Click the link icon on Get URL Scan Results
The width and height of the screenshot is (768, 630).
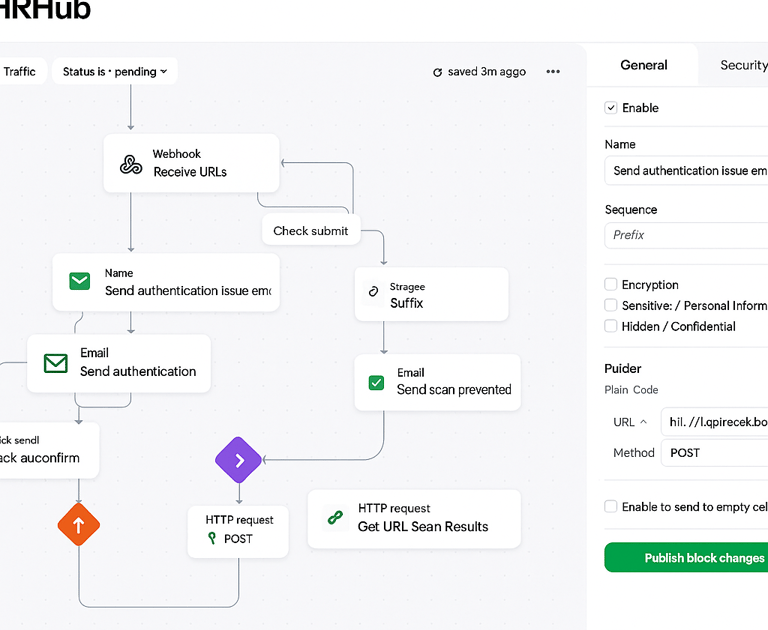point(335,518)
